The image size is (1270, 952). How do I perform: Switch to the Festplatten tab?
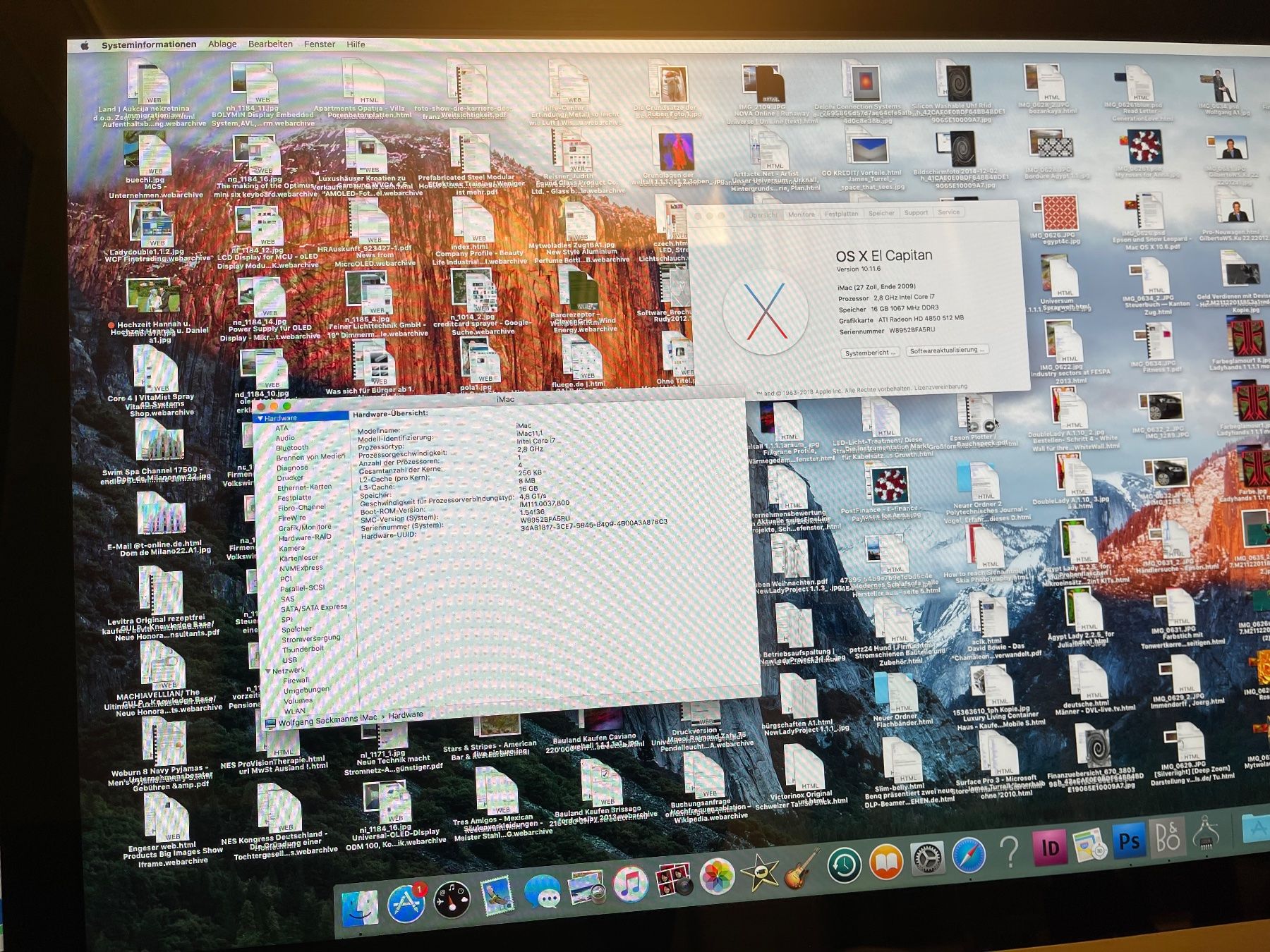(841, 214)
